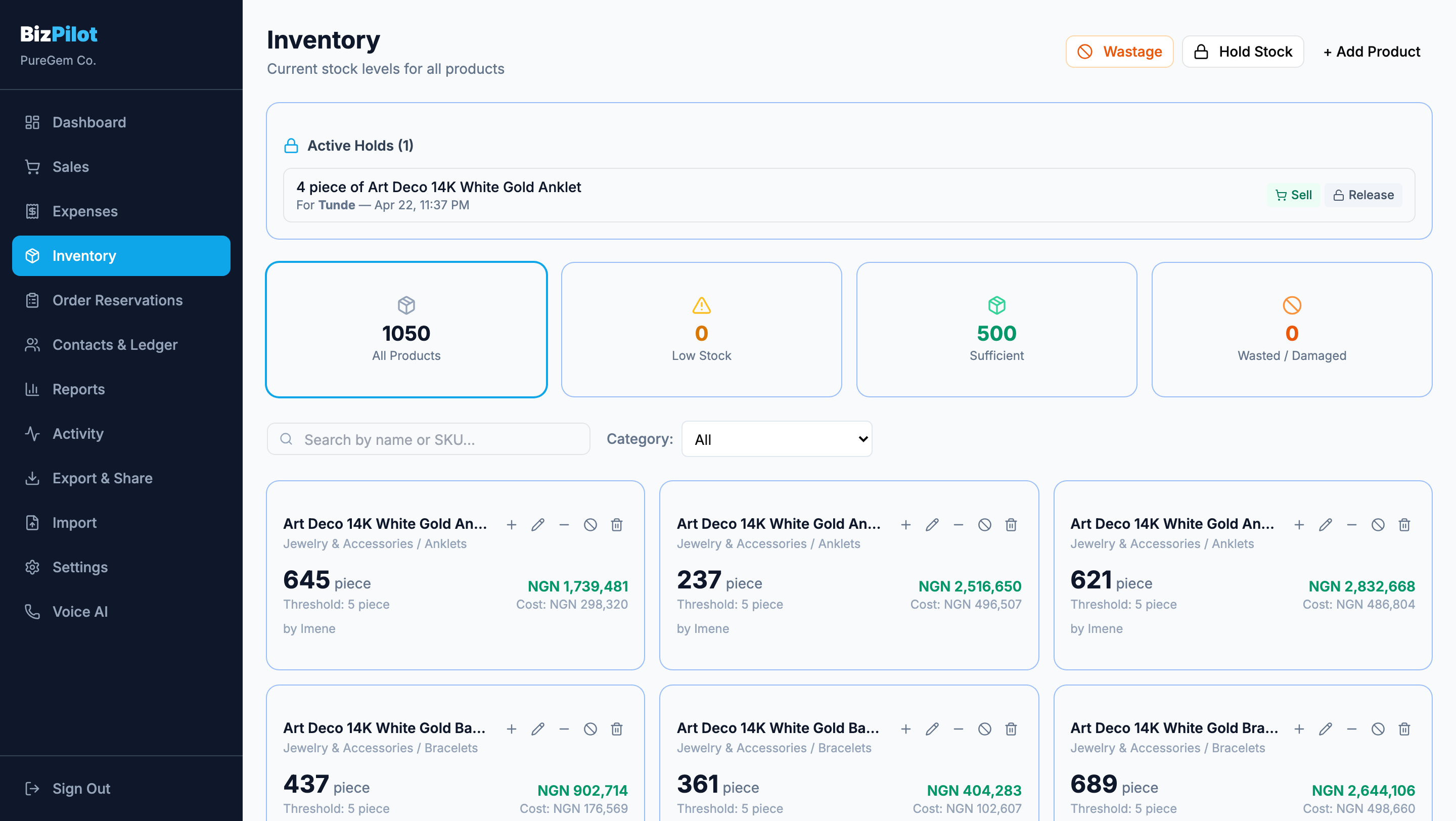Viewport: 1456px width, 821px height.
Task: Delete the 689 piece bracelet product
Action: click(x=1404, y=729)
